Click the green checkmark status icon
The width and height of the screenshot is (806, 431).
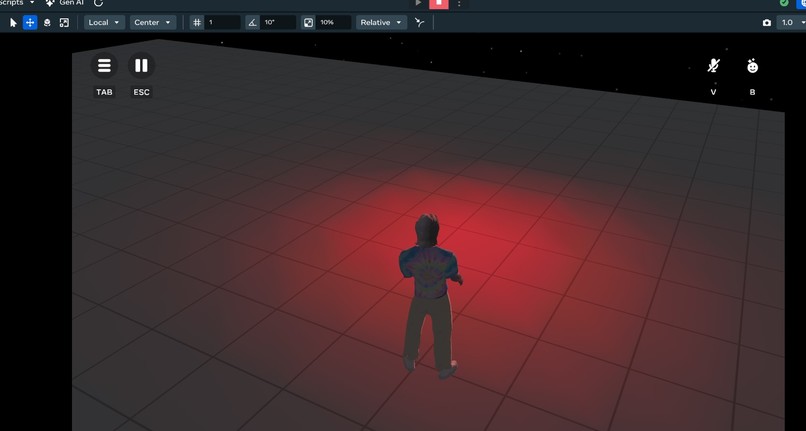[784, 3]
